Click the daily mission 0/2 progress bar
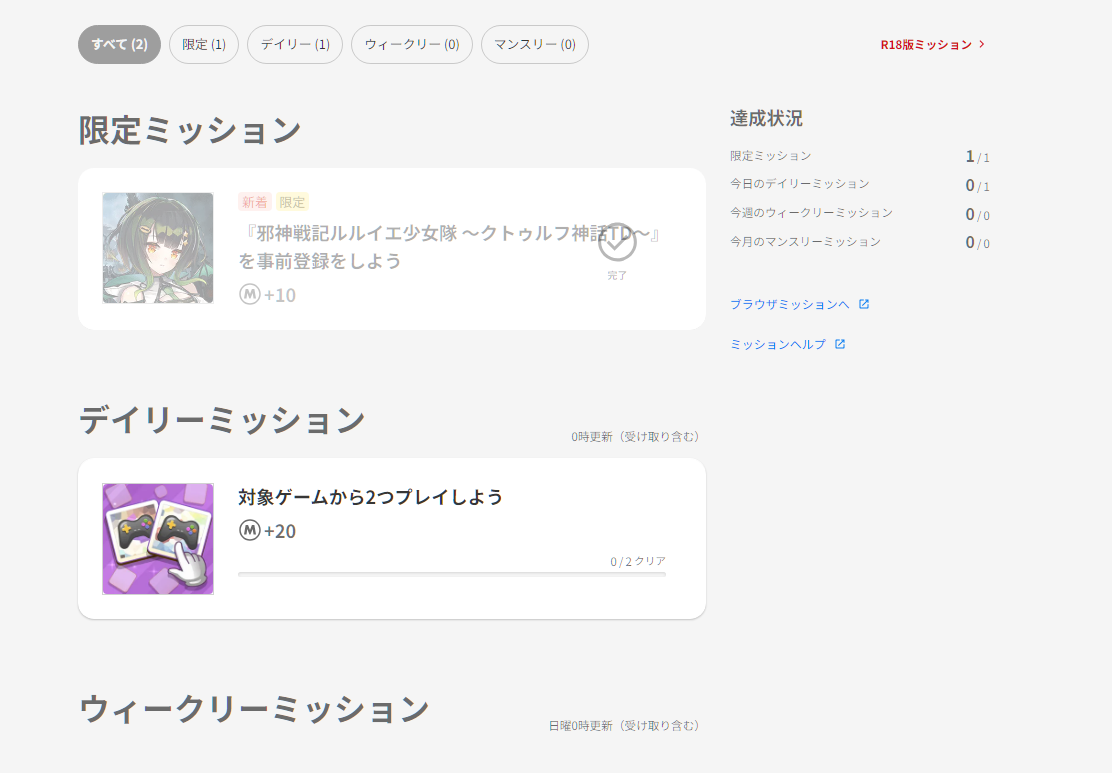Viewport: 1112px width, 773px height. point(451,574)
